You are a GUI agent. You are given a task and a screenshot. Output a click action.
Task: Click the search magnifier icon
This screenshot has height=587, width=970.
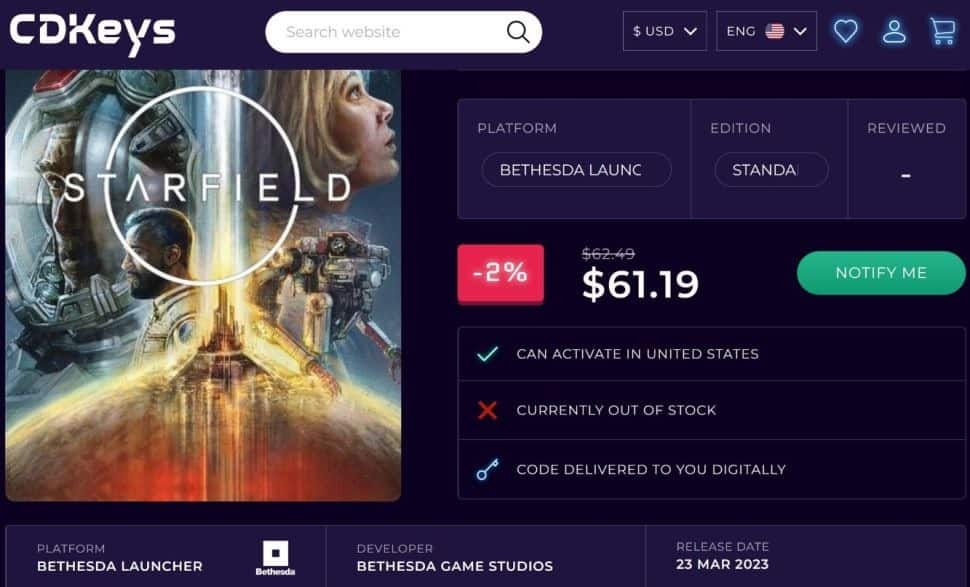(x=518, y=32)
